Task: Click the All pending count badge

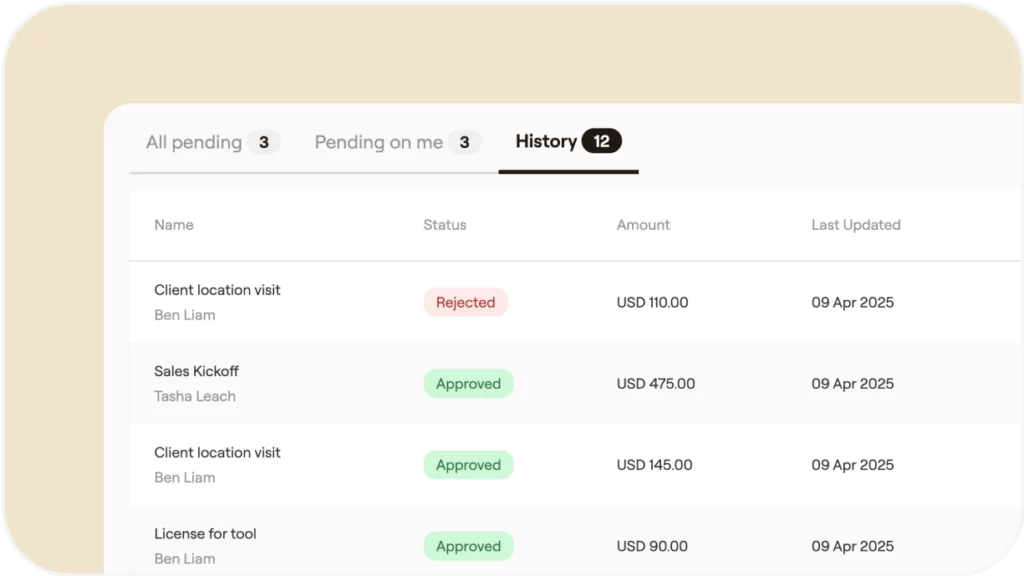Action: [264, 142]
